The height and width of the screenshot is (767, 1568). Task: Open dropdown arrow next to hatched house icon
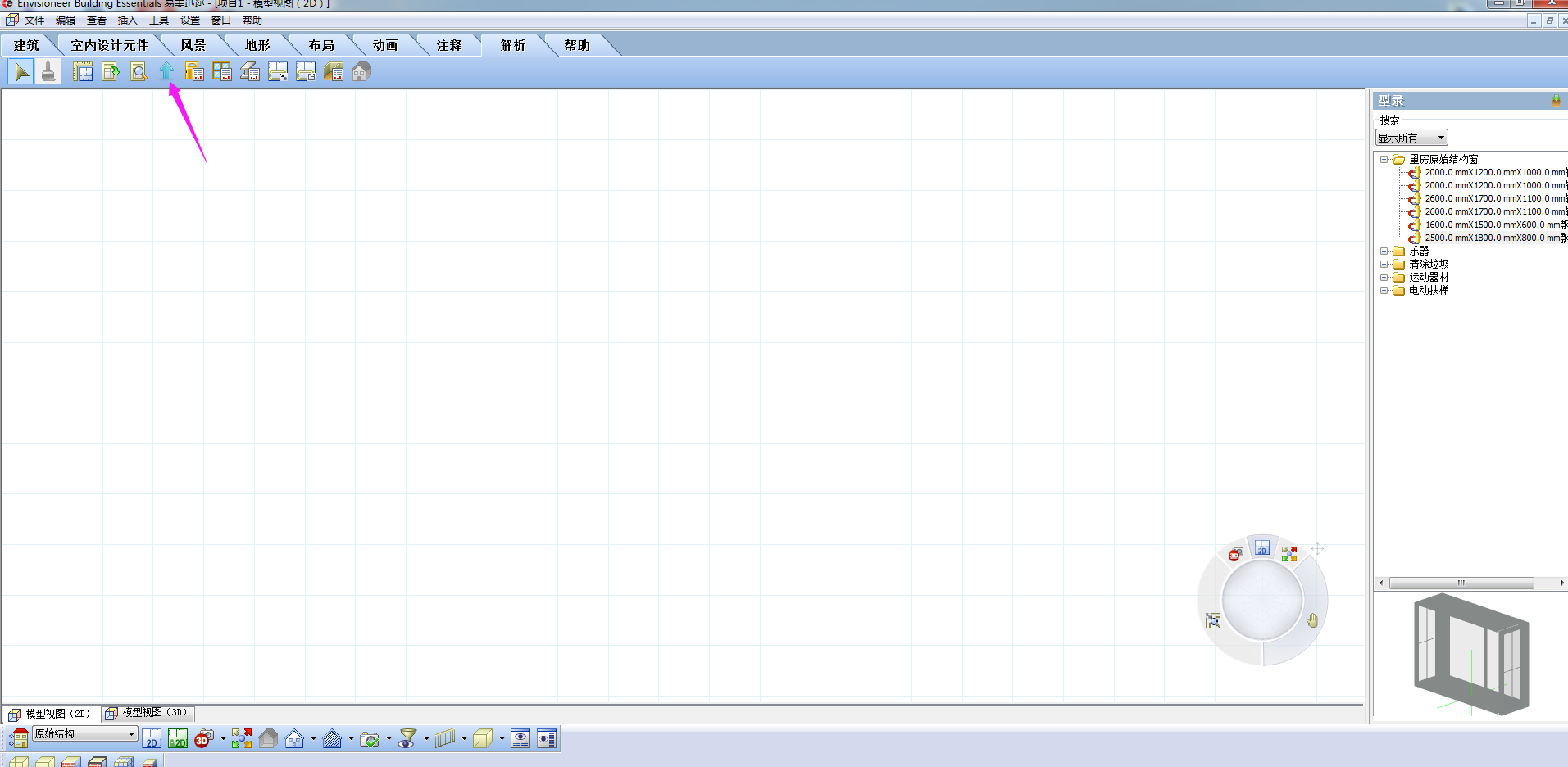point(351,739)
